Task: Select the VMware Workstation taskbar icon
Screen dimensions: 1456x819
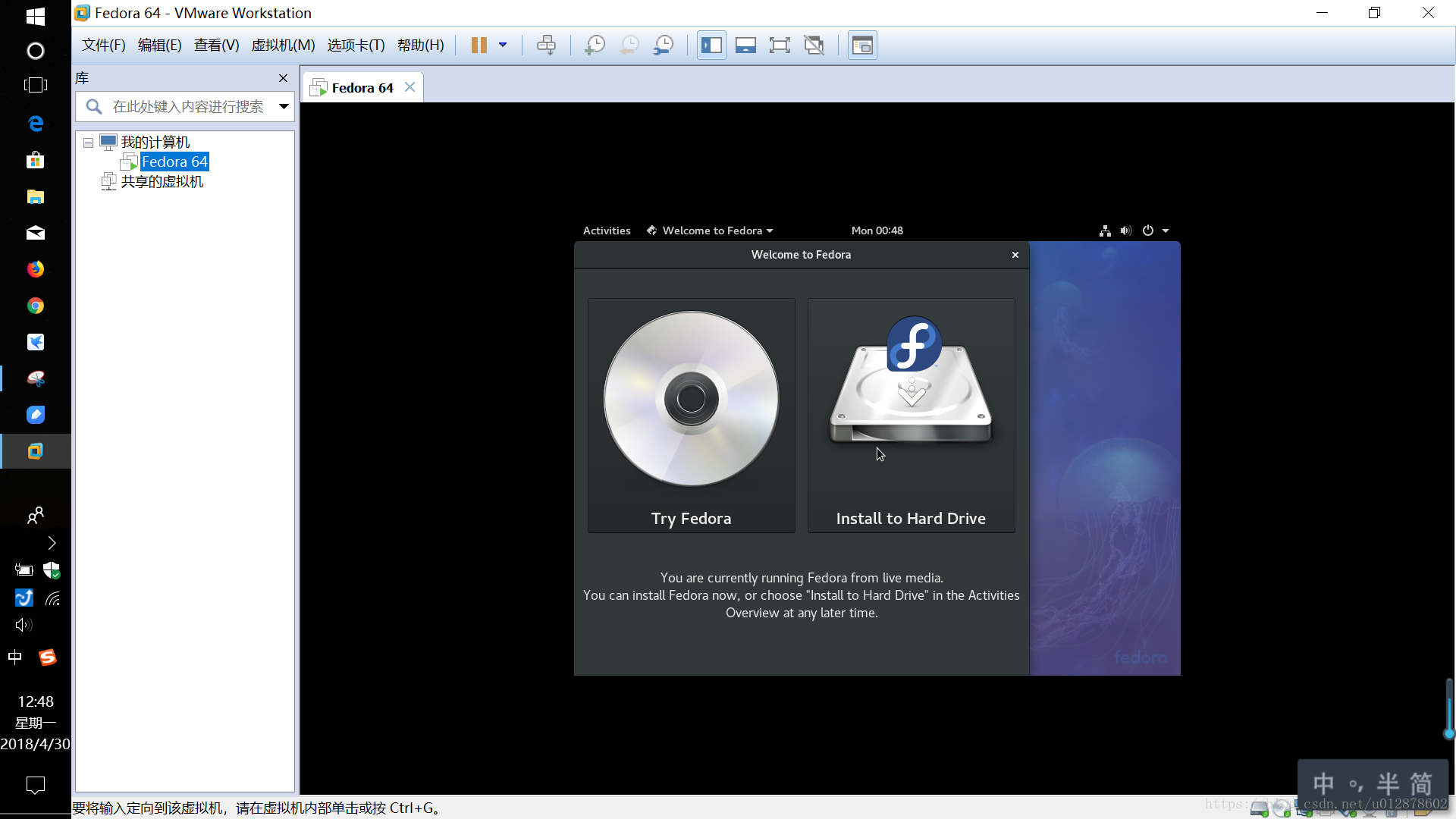Action: click(x=36, y=451)
